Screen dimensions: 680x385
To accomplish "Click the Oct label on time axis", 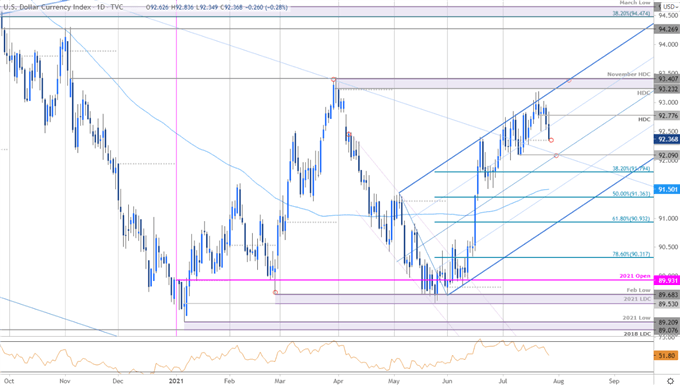I will tap(9, 381).
